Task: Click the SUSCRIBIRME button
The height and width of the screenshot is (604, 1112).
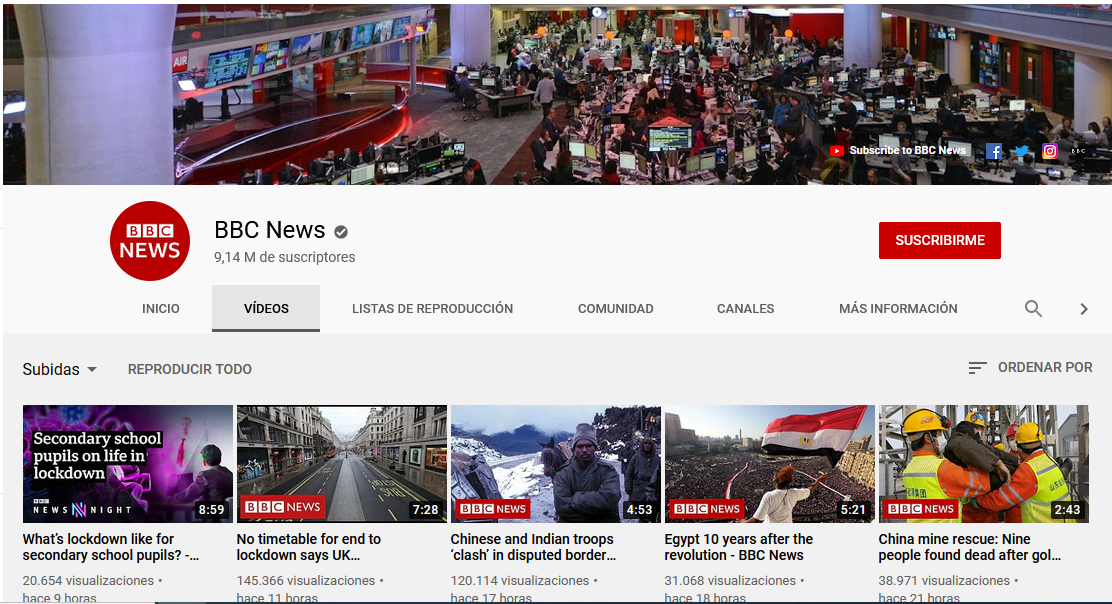Action: [940, 240]
